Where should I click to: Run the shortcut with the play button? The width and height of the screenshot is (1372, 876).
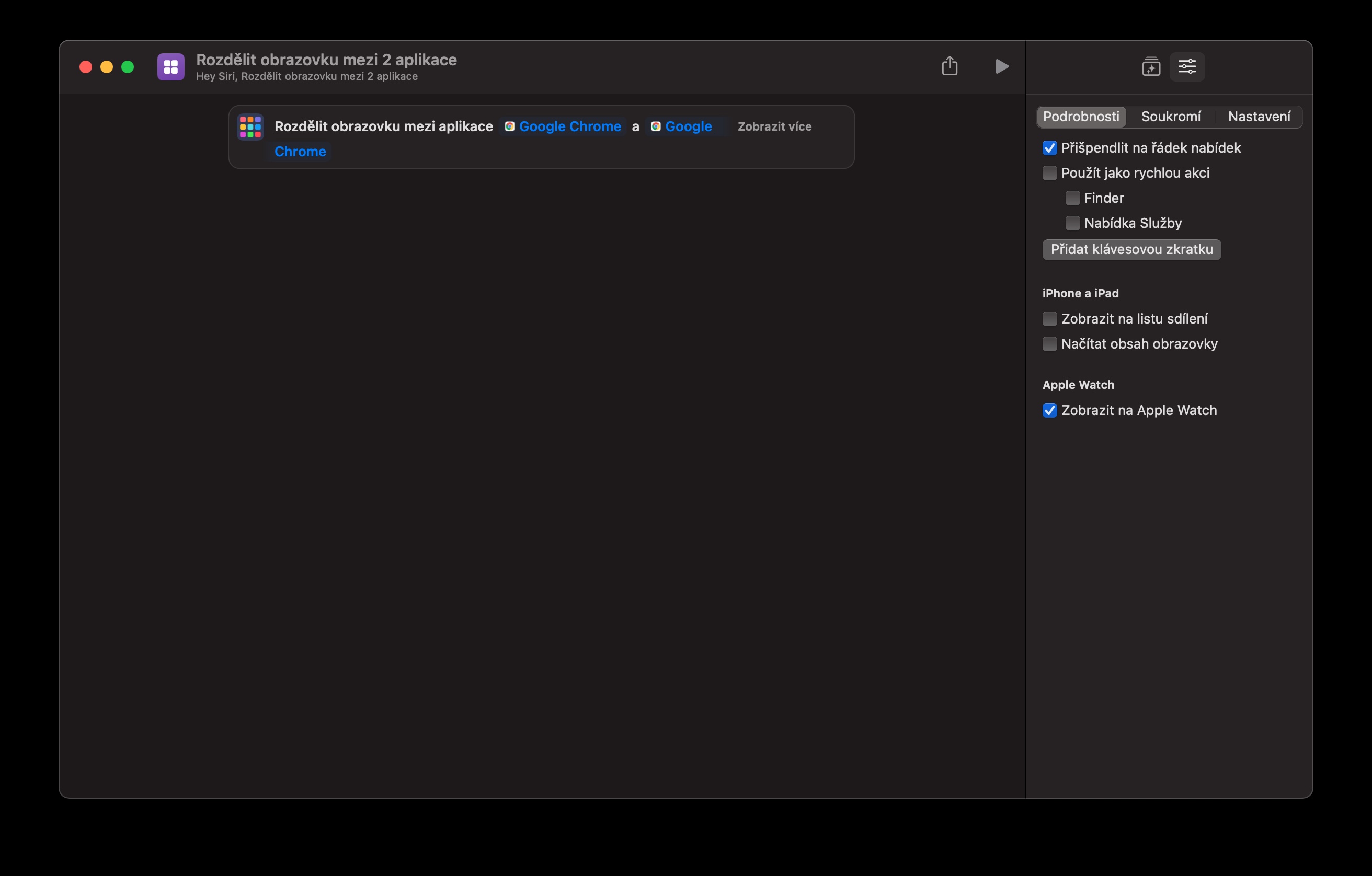(x=1002, y=66)
